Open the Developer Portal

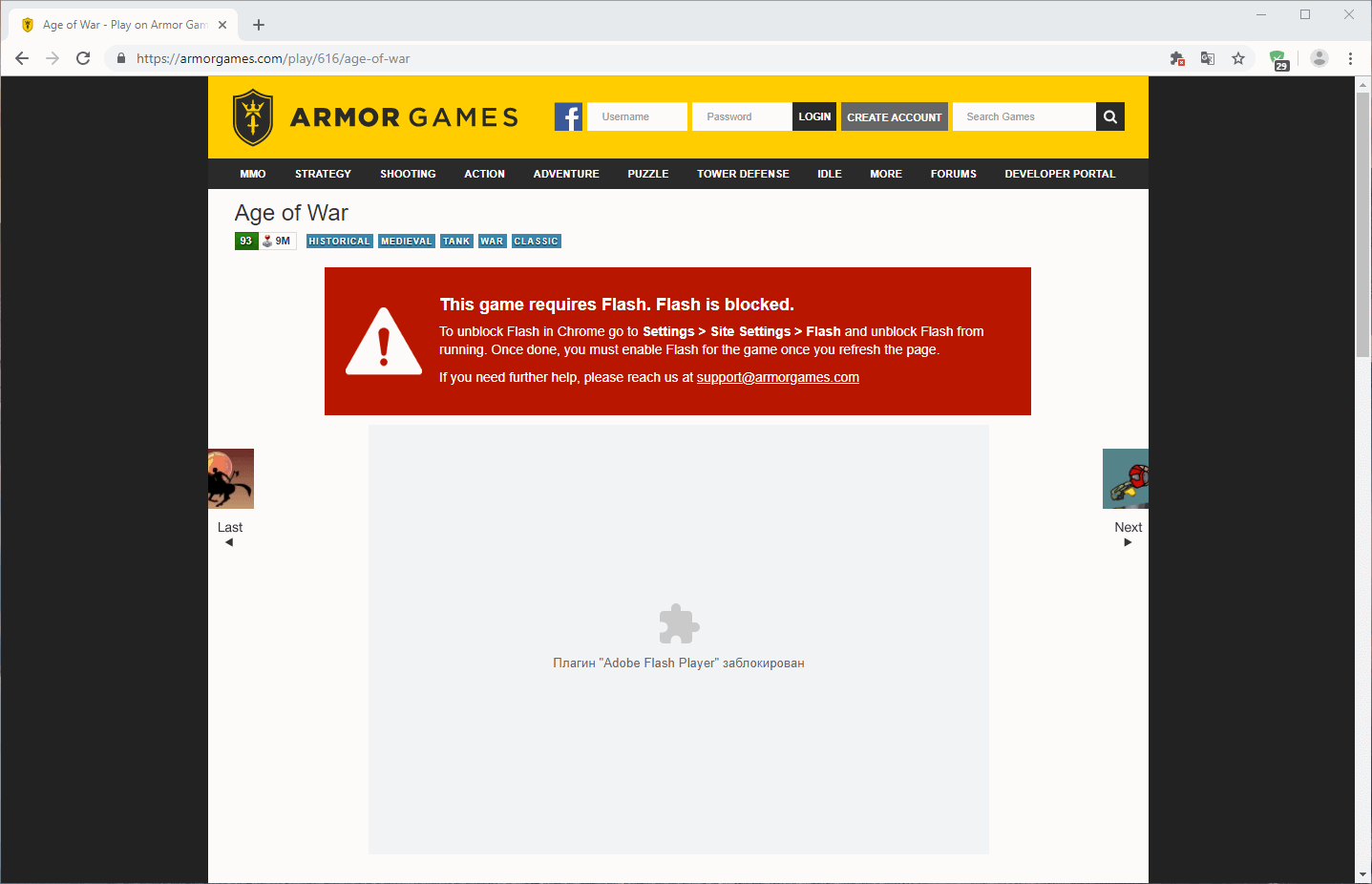pos(1060,174)
